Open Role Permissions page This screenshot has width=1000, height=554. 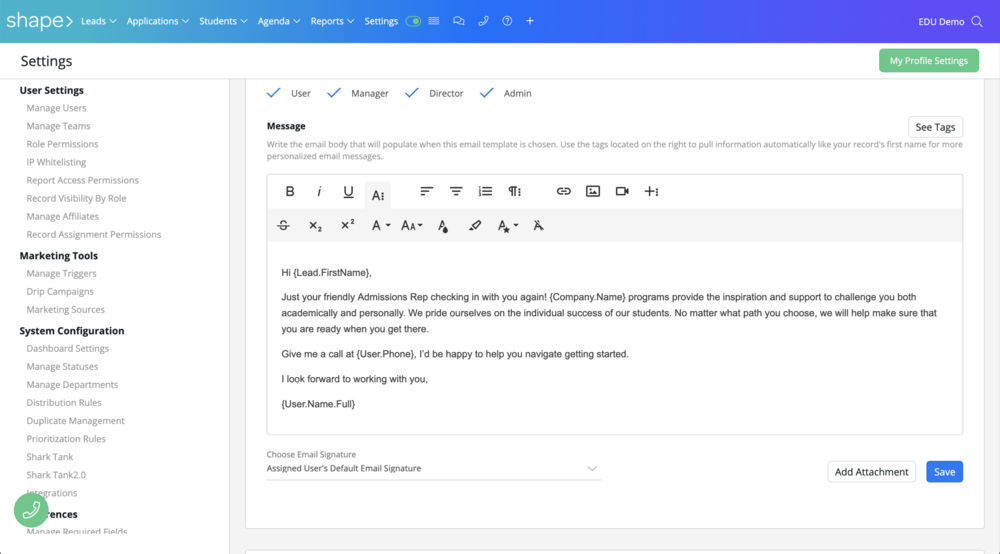(62, 144)
